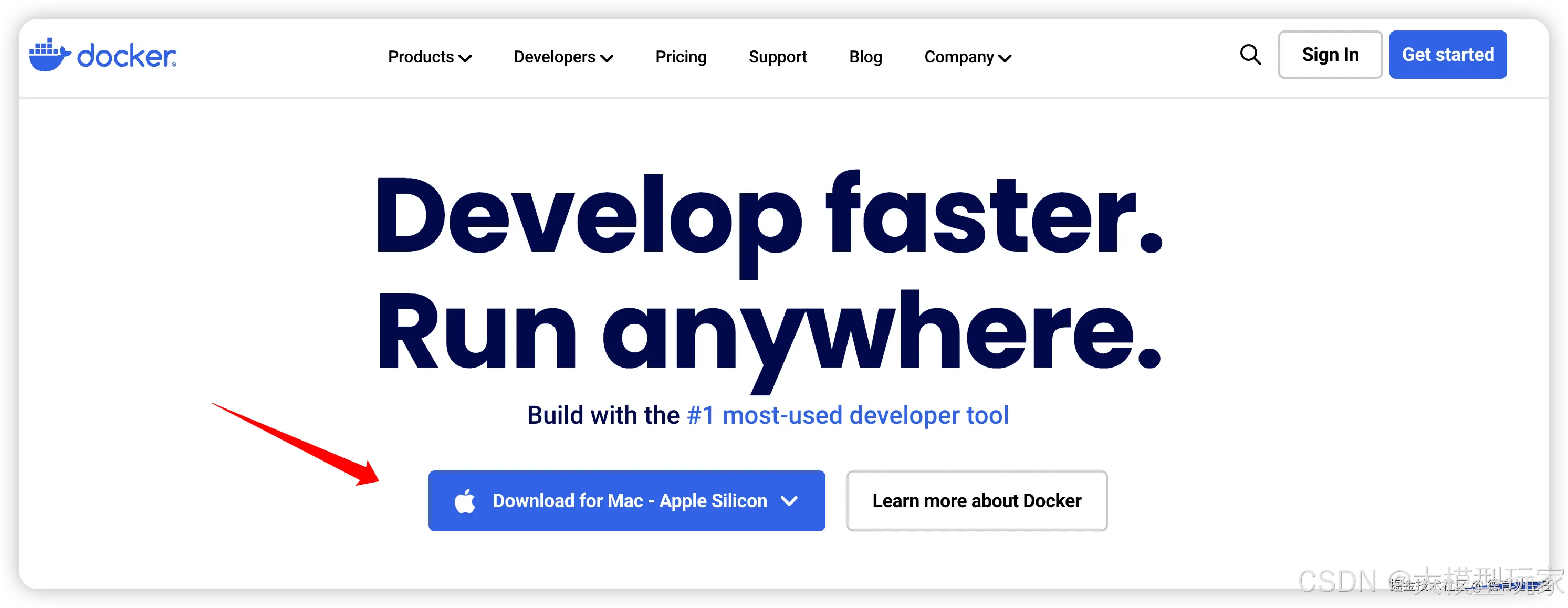Open the search

coord(1250,55)
